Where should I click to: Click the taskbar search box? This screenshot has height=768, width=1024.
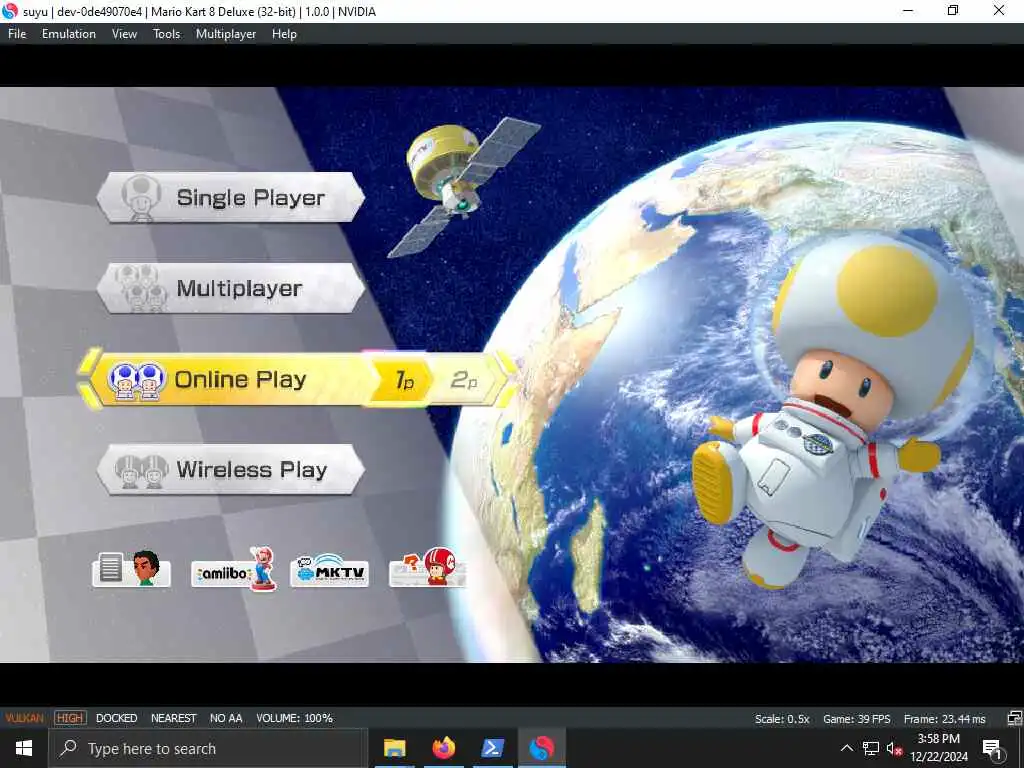[x=209, y=748]
